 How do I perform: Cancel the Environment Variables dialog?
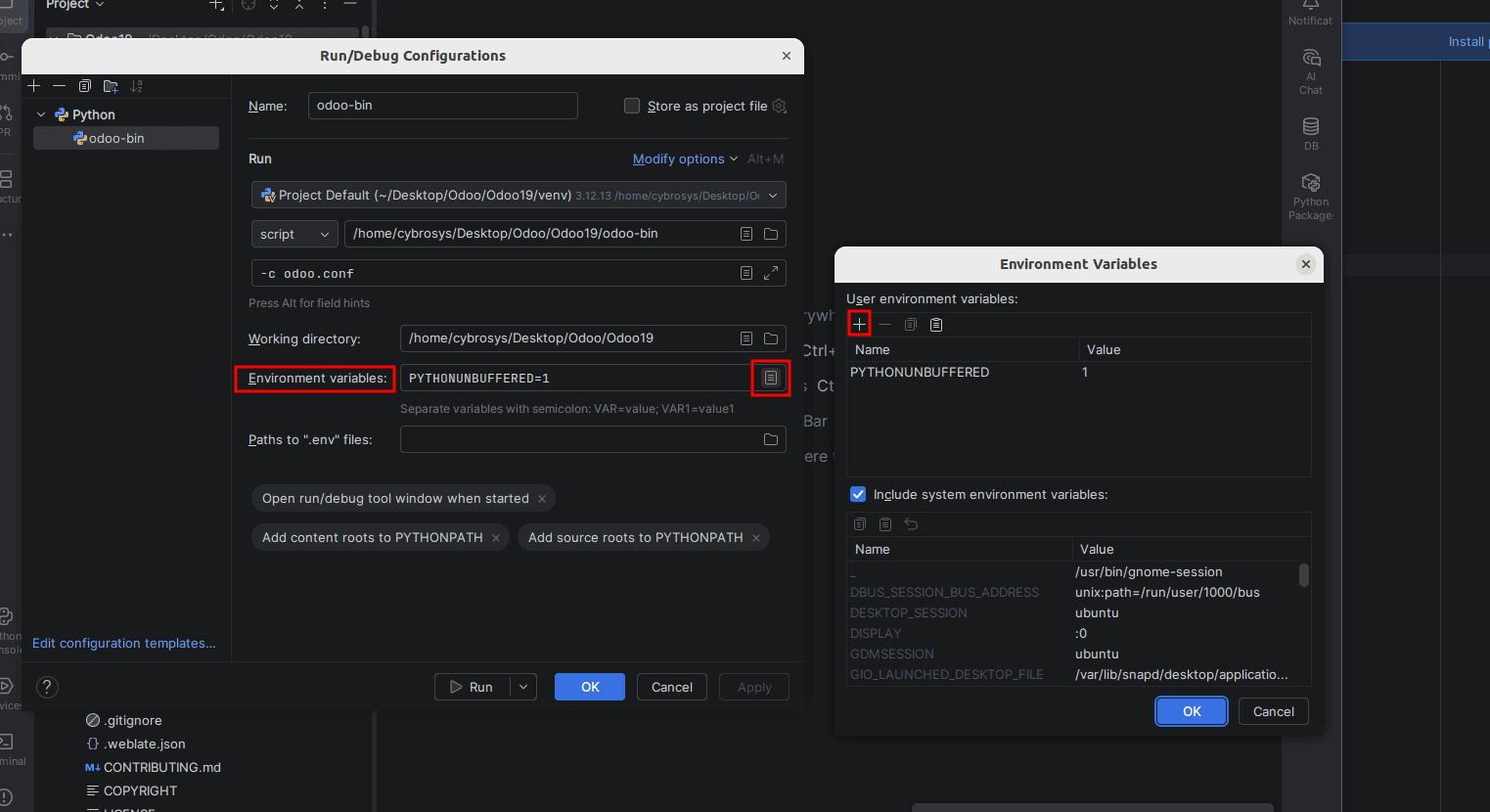click(1274, 711)
